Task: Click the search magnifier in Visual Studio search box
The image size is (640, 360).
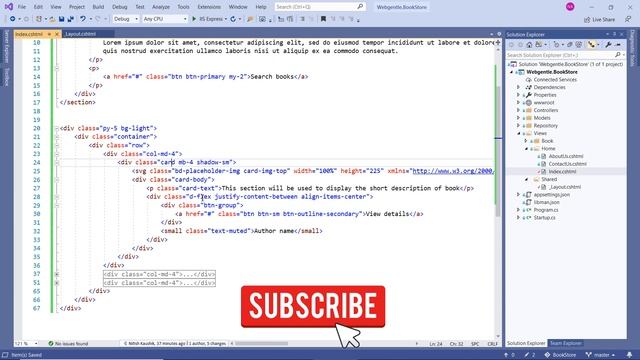Action: pos(360,7)
